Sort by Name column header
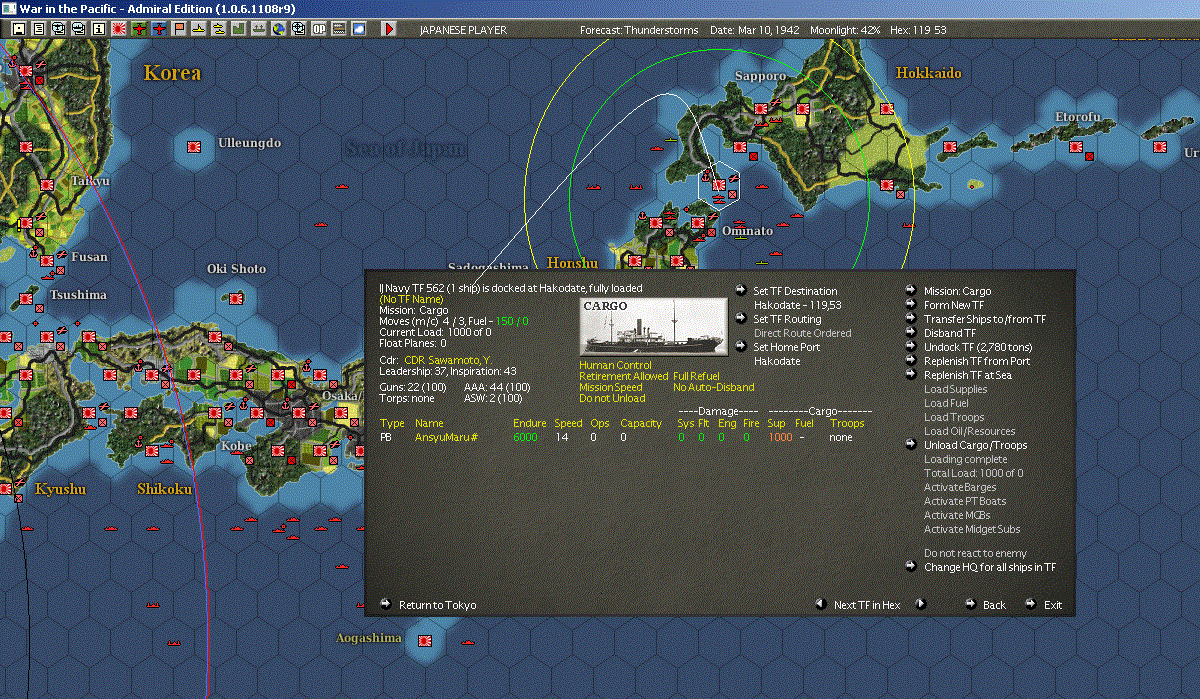The width and height of the screenshot is (1200, 699). (428, 423)
